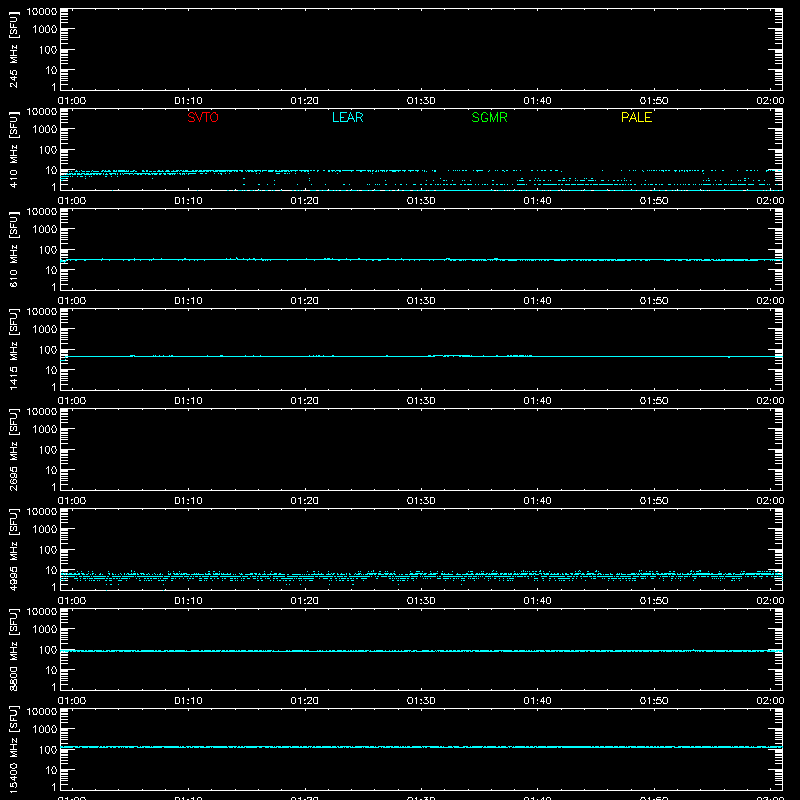Image resolution: width=800 pixels, height=800 pixels.
Task: Click the 4995 MHz [SFU] axis title
Action: point(13,549)
